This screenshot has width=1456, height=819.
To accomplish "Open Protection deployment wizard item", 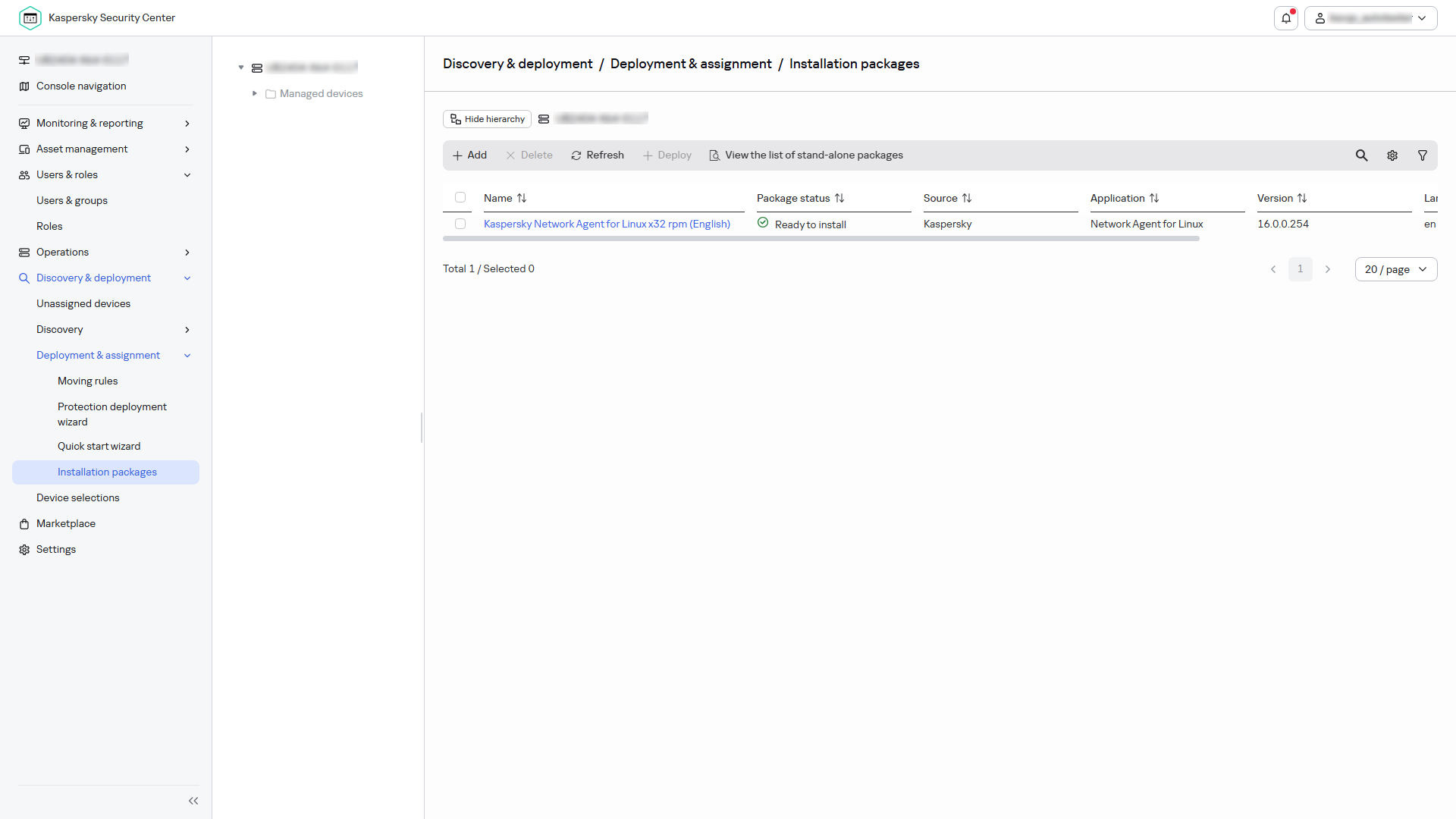I will [x=112, y=414].
